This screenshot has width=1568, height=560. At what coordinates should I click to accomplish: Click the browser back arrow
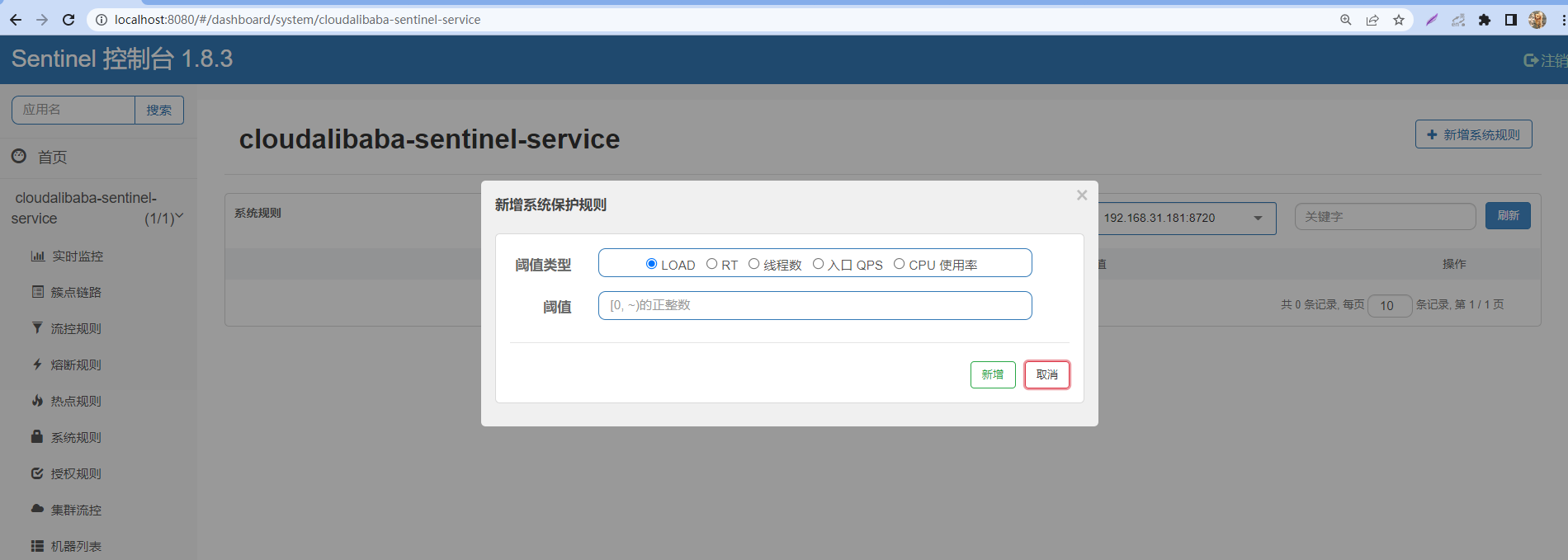[x=16, y=20]
